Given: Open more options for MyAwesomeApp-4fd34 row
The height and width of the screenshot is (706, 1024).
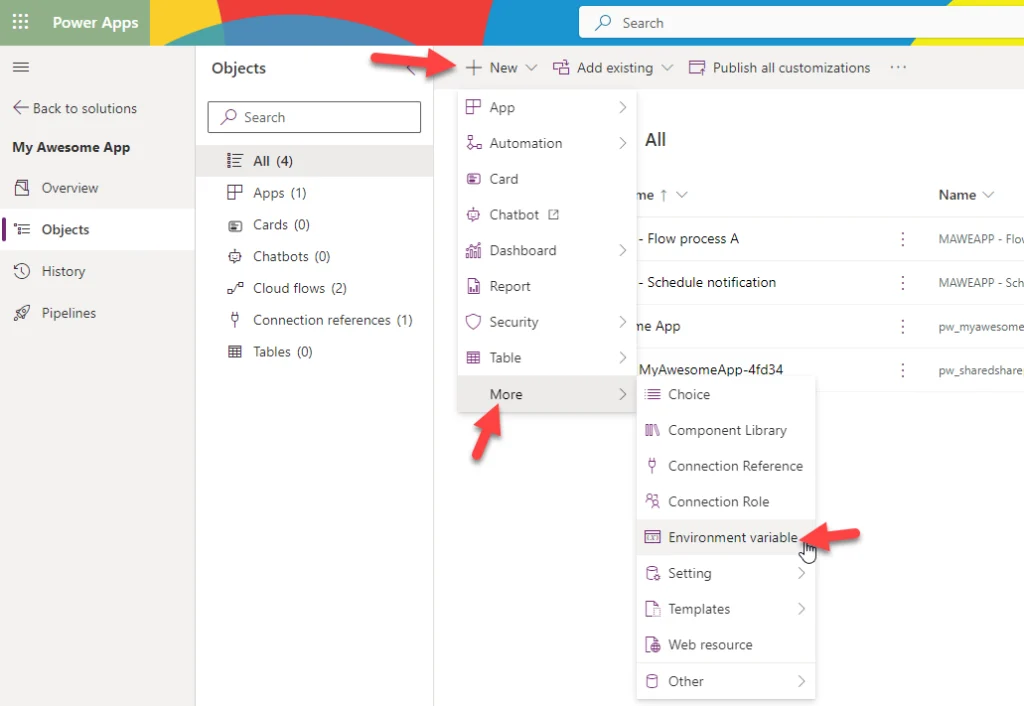Looking at the screenshot, I should tap(903, 370).
